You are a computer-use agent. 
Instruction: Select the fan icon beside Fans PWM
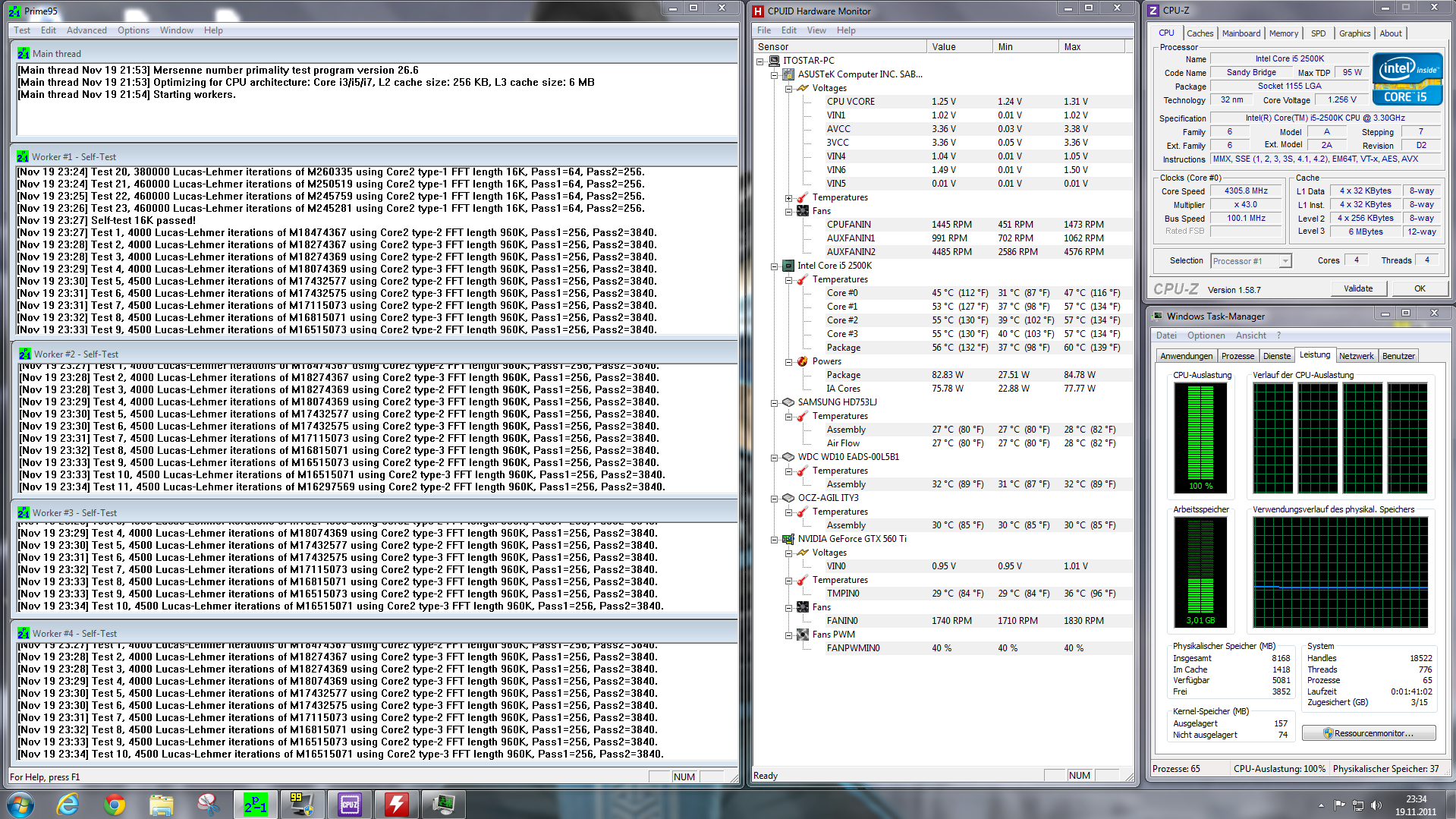(x=803, y=635)
